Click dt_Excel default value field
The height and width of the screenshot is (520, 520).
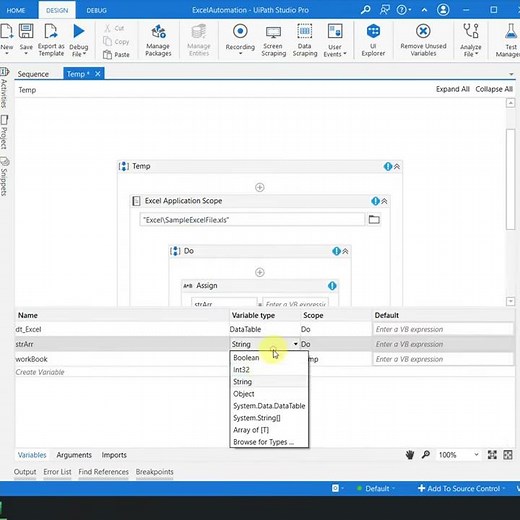pyautogui.click(x=443, y=329)
